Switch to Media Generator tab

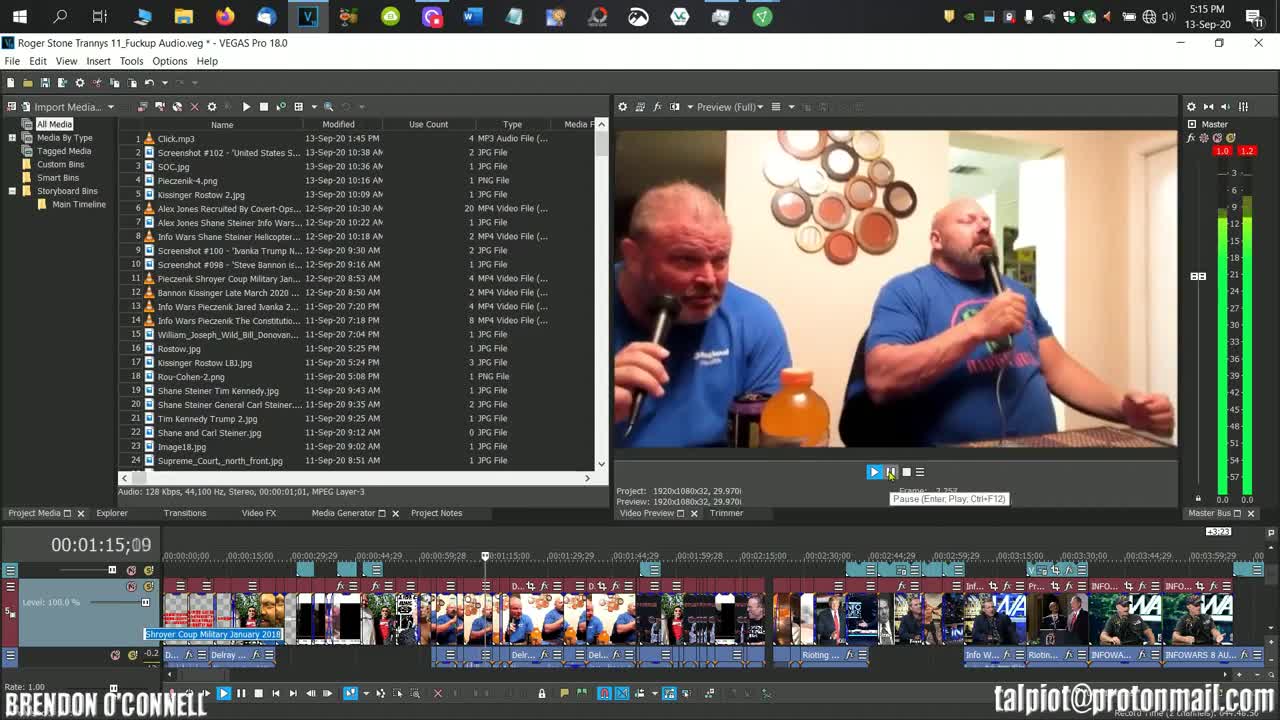click(343, 513)
